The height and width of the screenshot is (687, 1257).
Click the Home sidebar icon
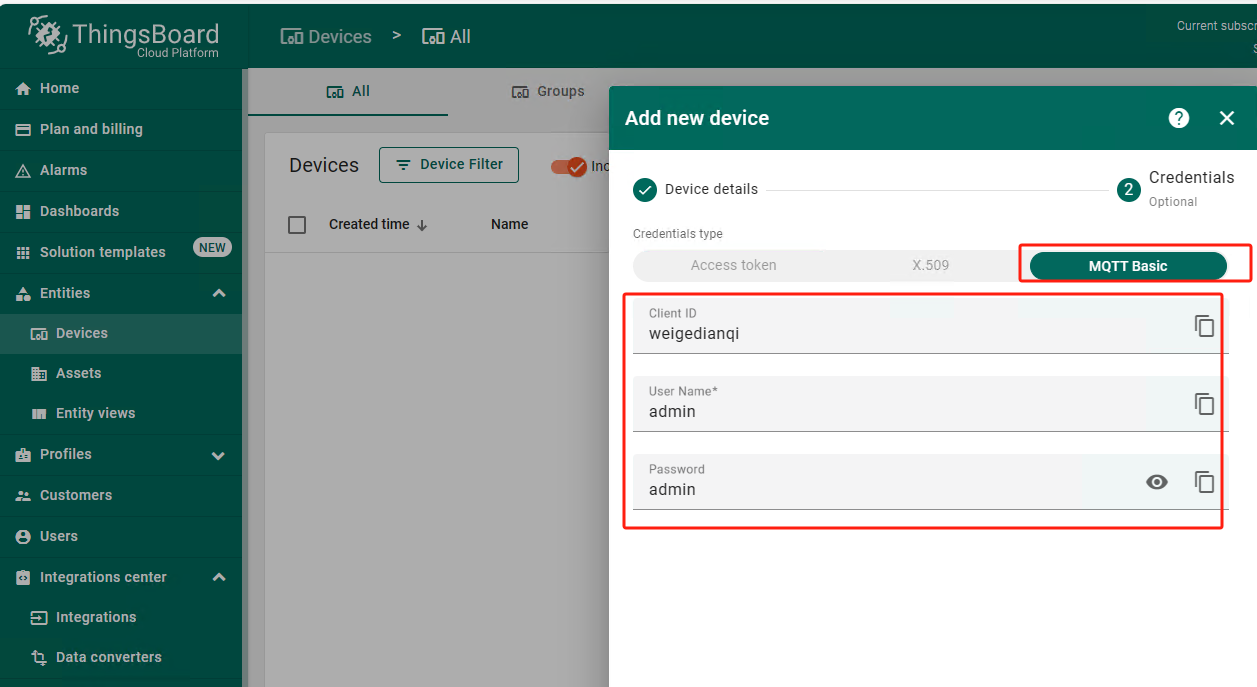tap(23, 89)
